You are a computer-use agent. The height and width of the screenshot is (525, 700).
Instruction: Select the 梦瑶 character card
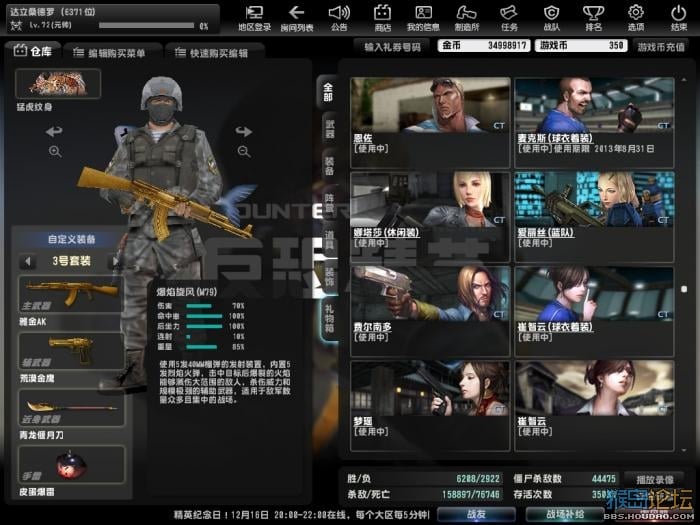[x=430, y=406]
